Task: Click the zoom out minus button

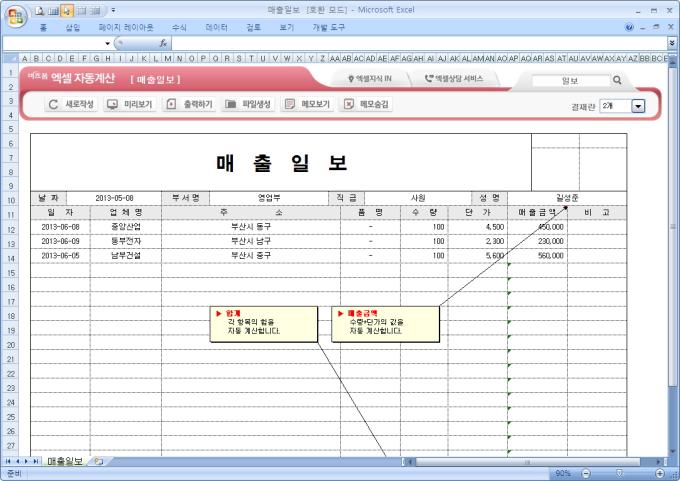Action: click(x=586, y=473)
